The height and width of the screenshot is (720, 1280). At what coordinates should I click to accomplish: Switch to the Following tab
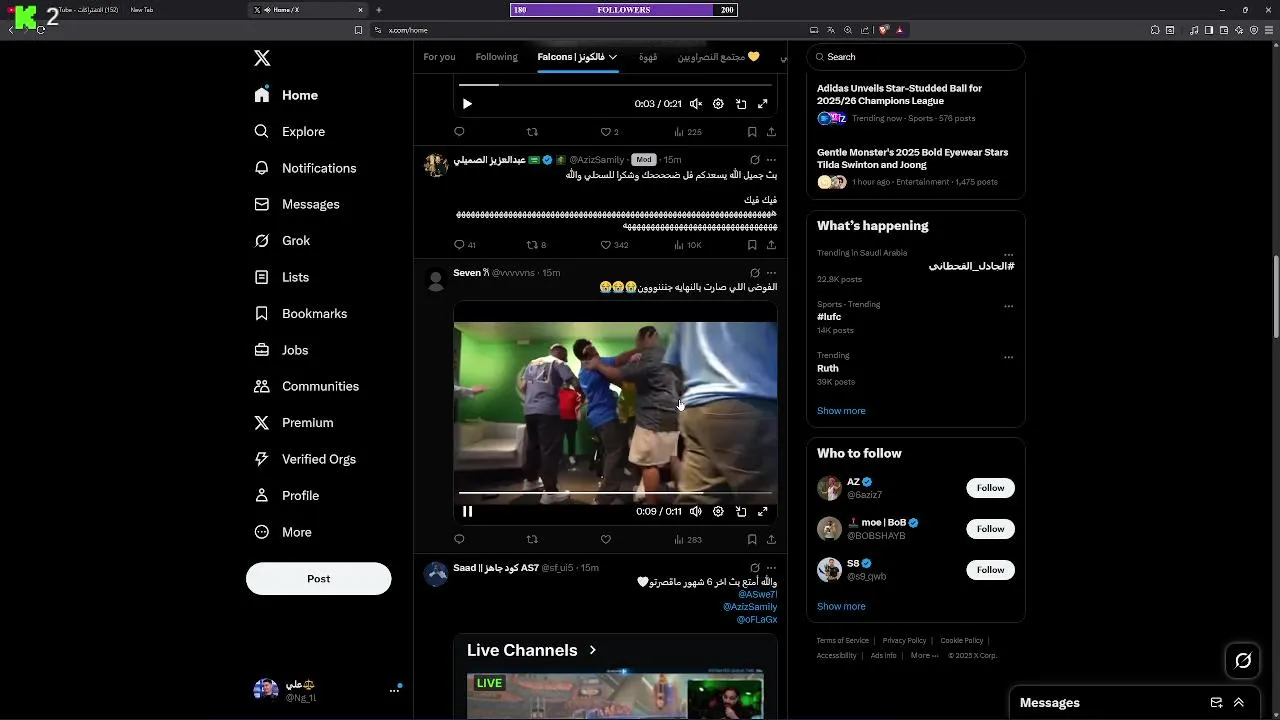tap(496, 57)
